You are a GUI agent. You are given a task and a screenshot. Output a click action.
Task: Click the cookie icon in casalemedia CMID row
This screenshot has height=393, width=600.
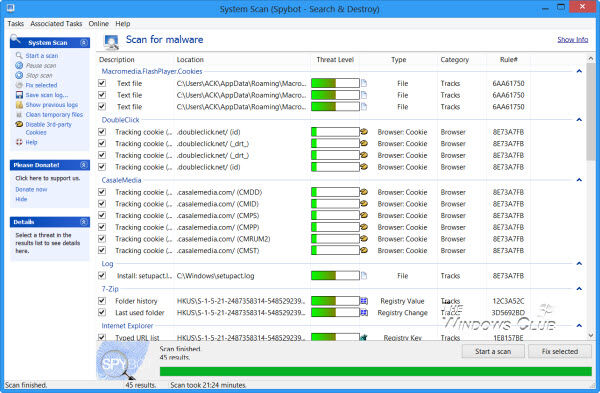click(x=364, y=204)
